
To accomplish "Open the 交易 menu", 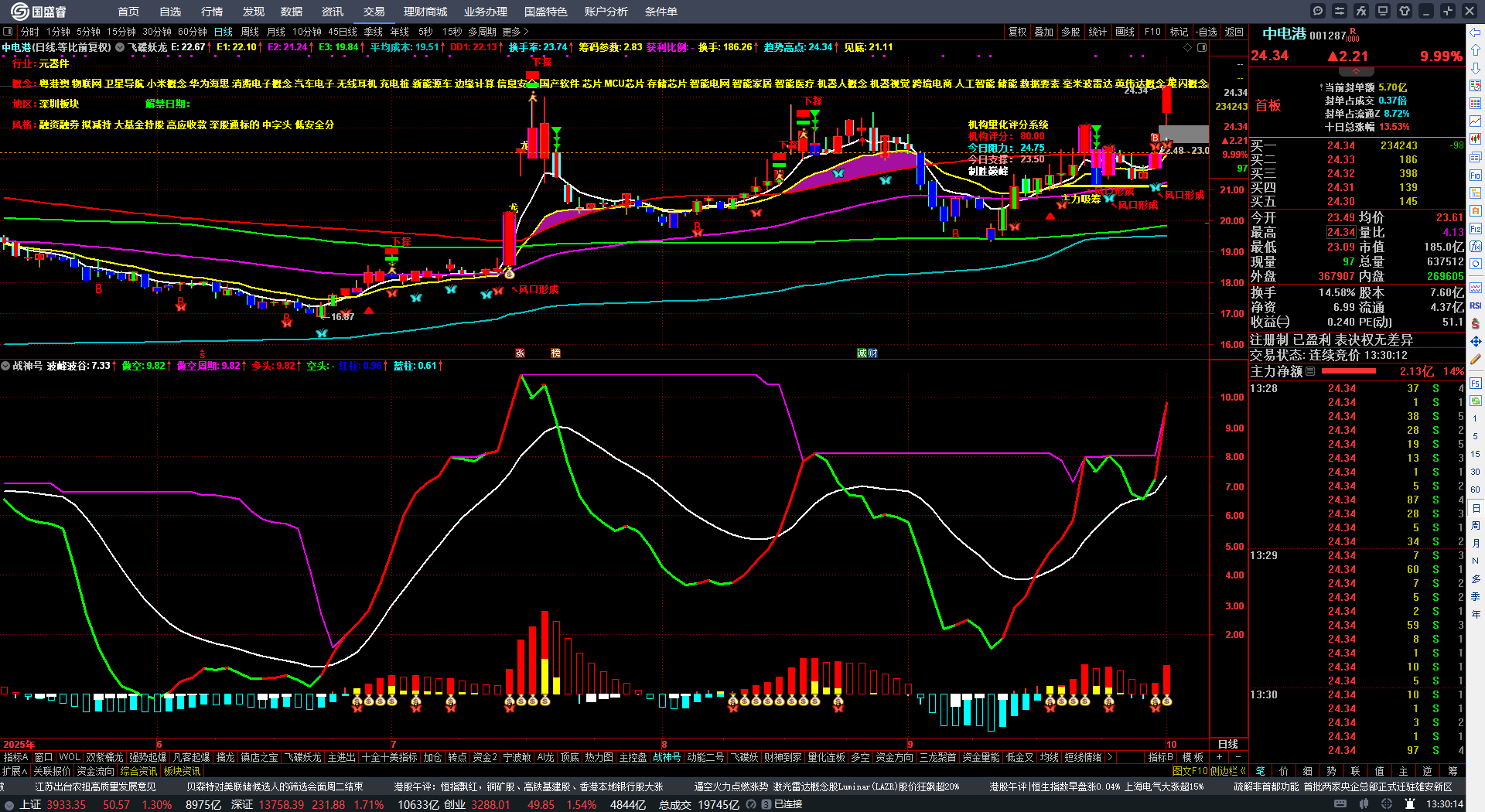I will (x=374, y=12).
